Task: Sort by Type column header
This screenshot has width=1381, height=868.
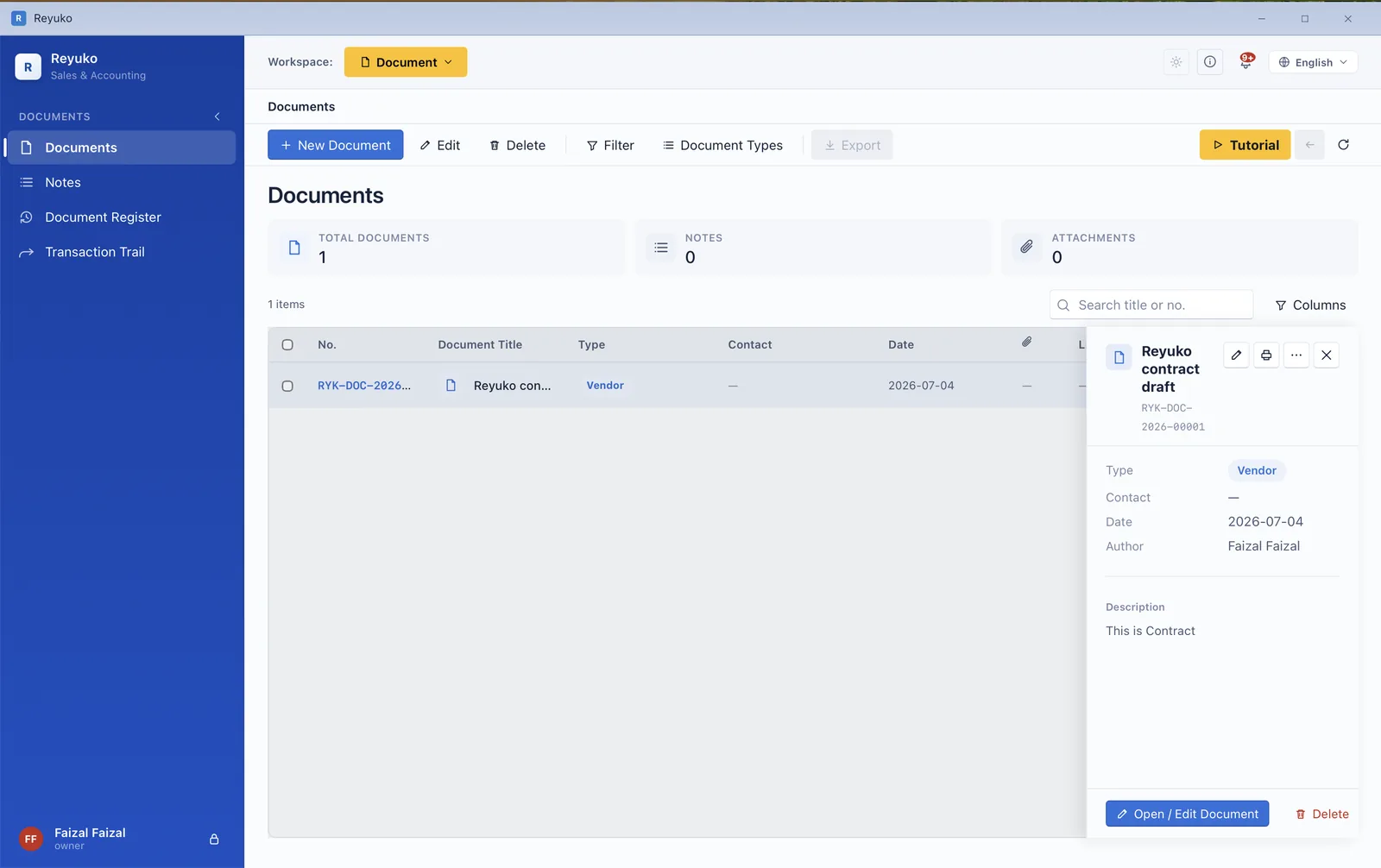Action: click(x=591, y=344)
